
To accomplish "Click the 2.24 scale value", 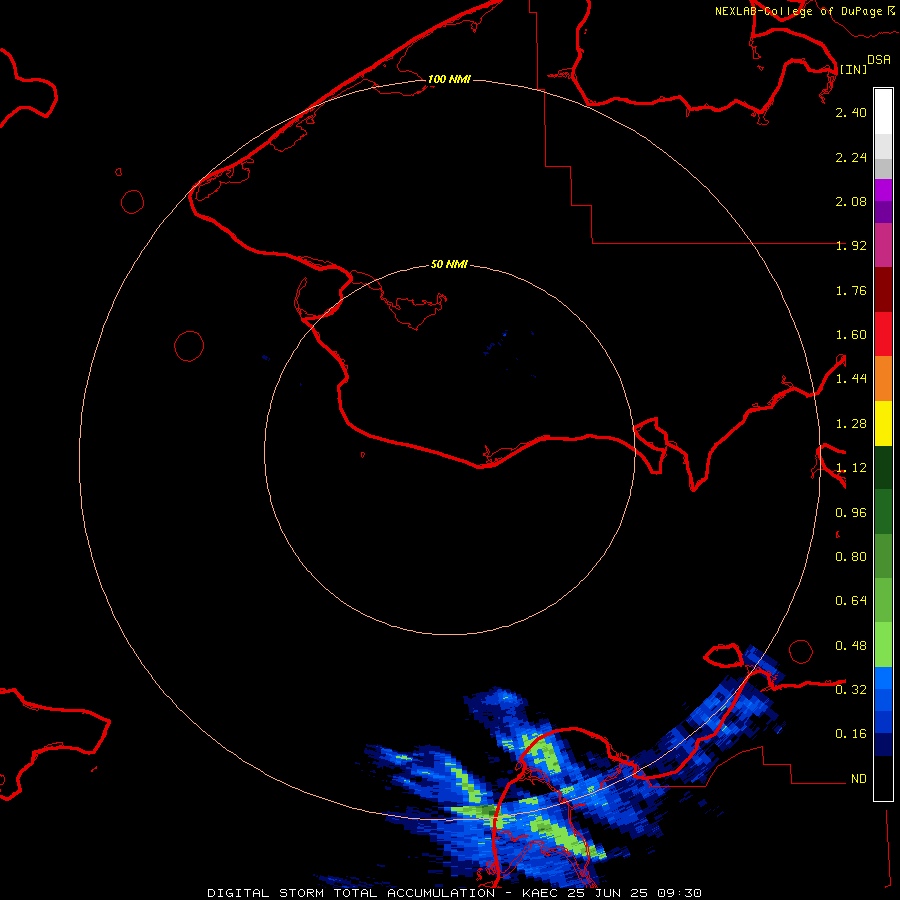I will click(x=851, y=157).
